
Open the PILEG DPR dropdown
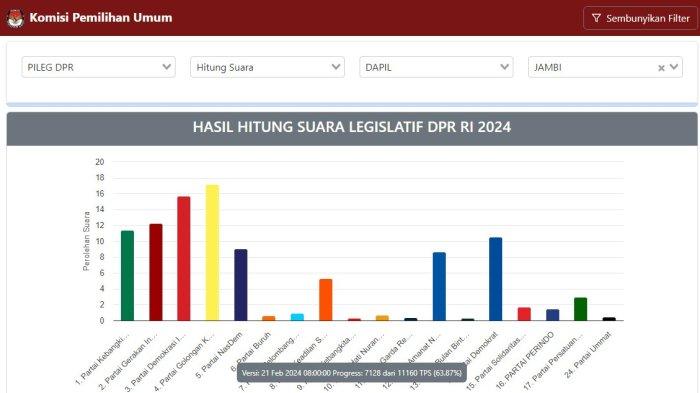(x=98, y=67)
